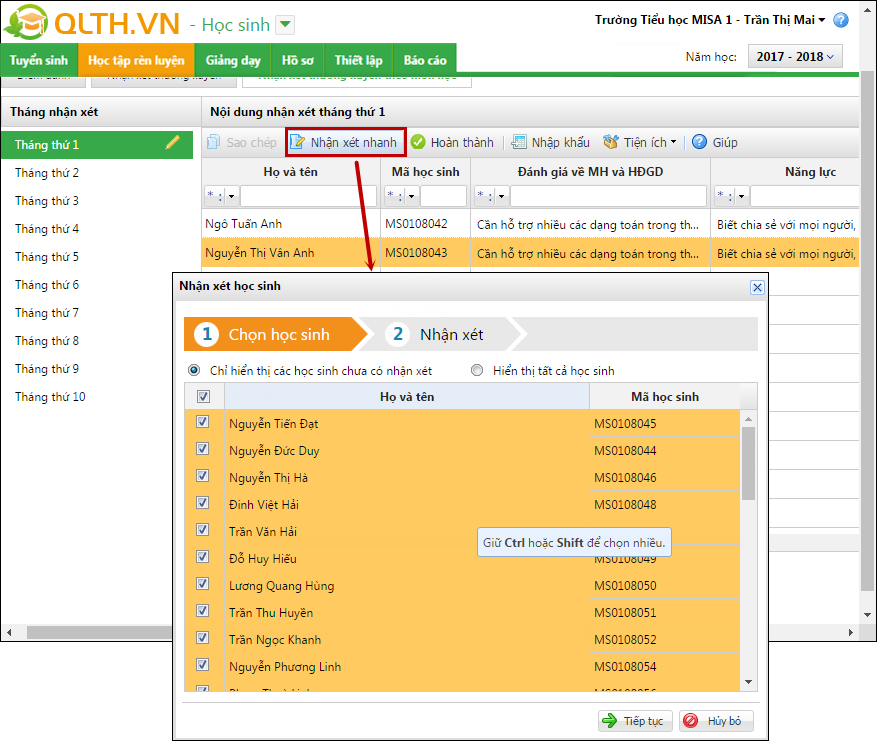Open the Thiết lập tab

(x=359, y=60)
